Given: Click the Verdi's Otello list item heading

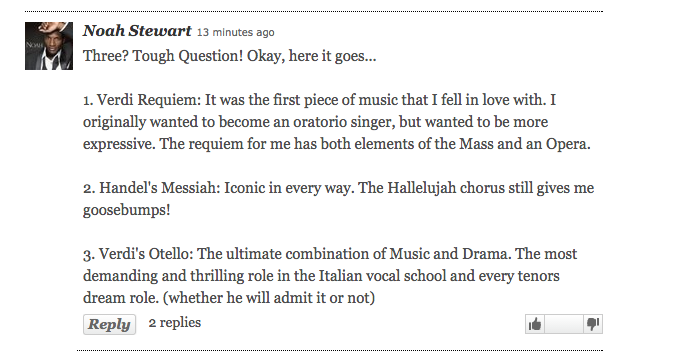Looking at the screenshot, I should pos(138,254).
